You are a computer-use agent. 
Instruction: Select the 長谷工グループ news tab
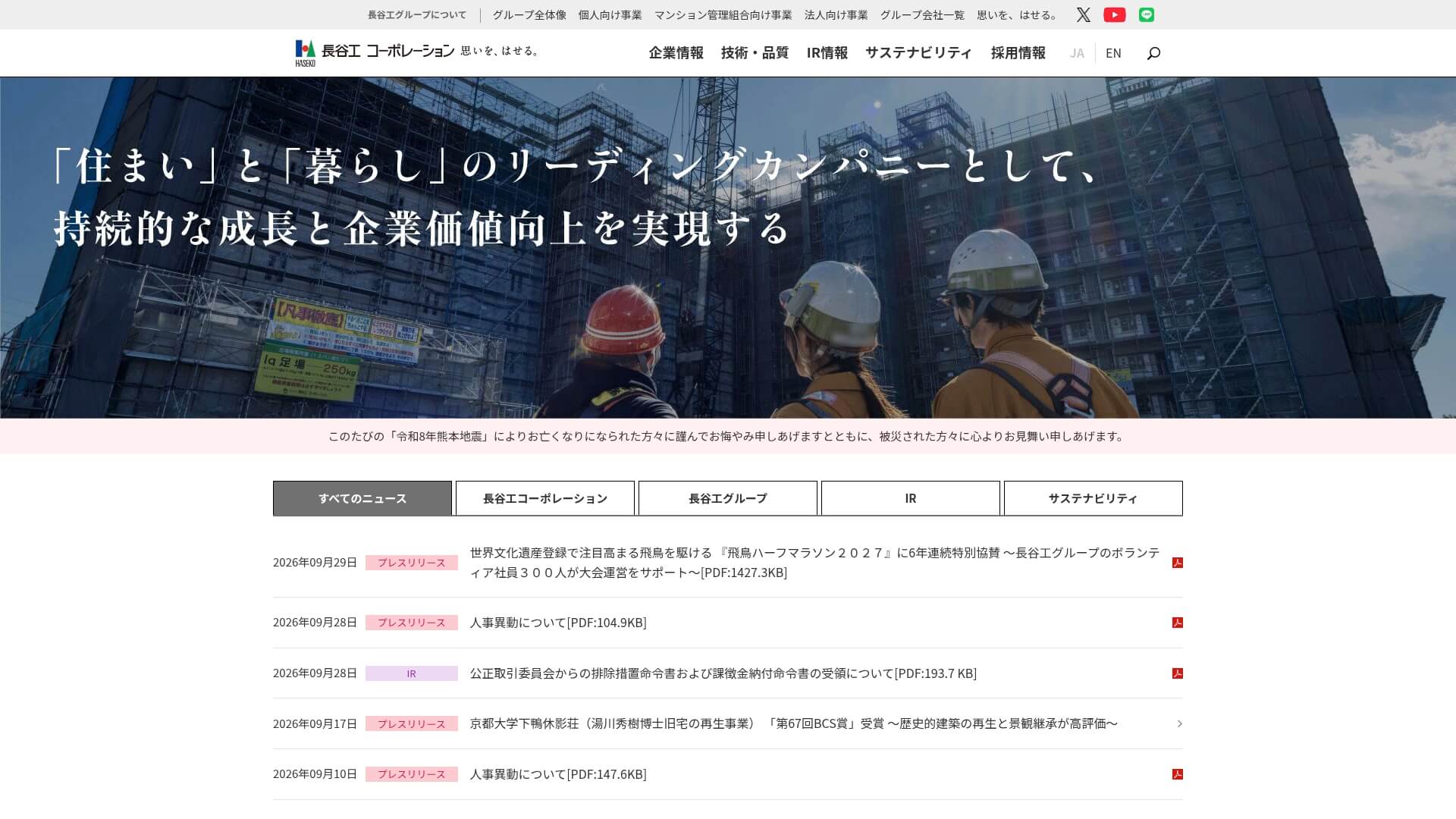point(728,498)
